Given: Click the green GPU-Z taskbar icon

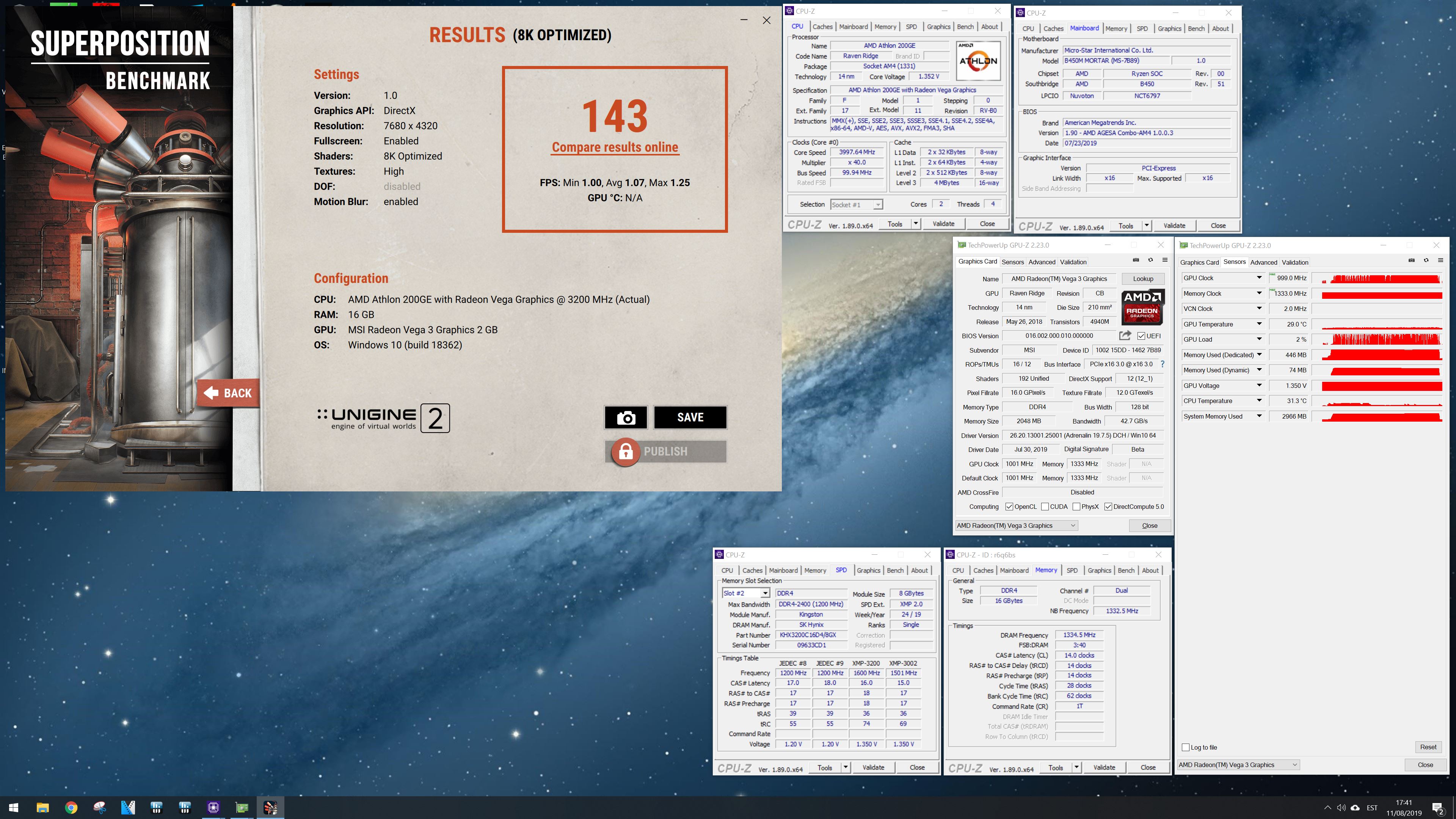Looking at the screenshot, I should pos(242,808).
